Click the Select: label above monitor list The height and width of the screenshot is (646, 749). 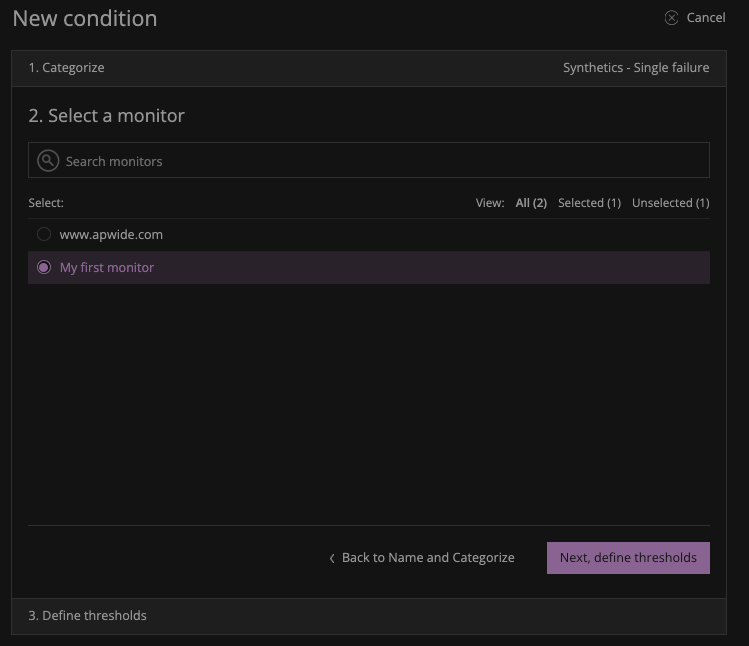(x=46, y=203)
